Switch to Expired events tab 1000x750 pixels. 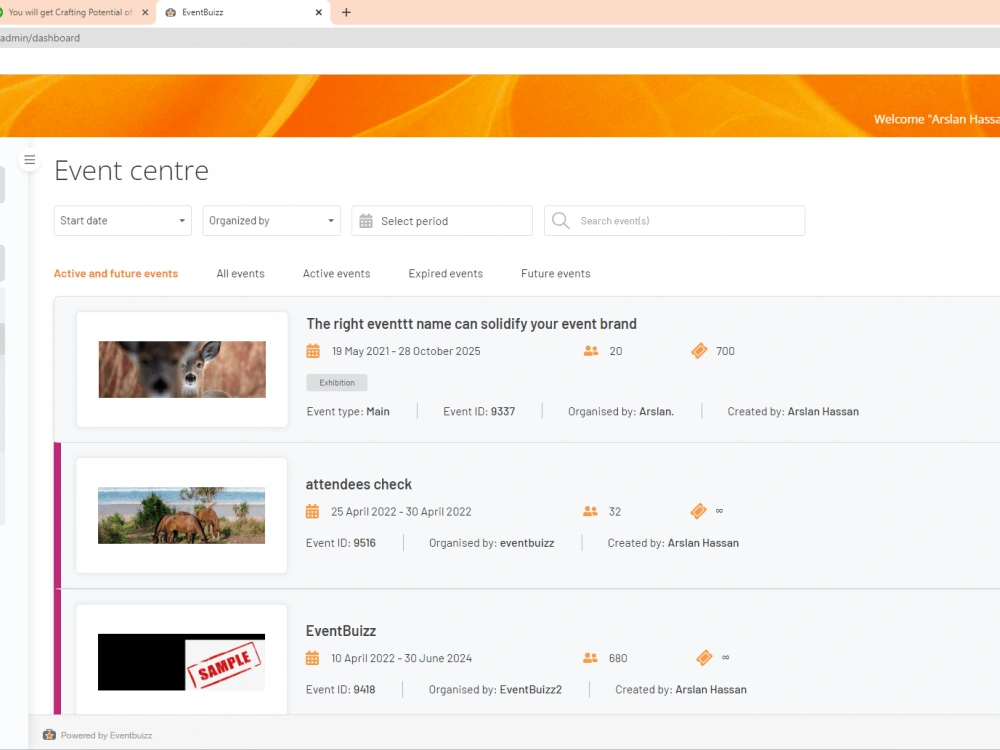click(446, 274)
